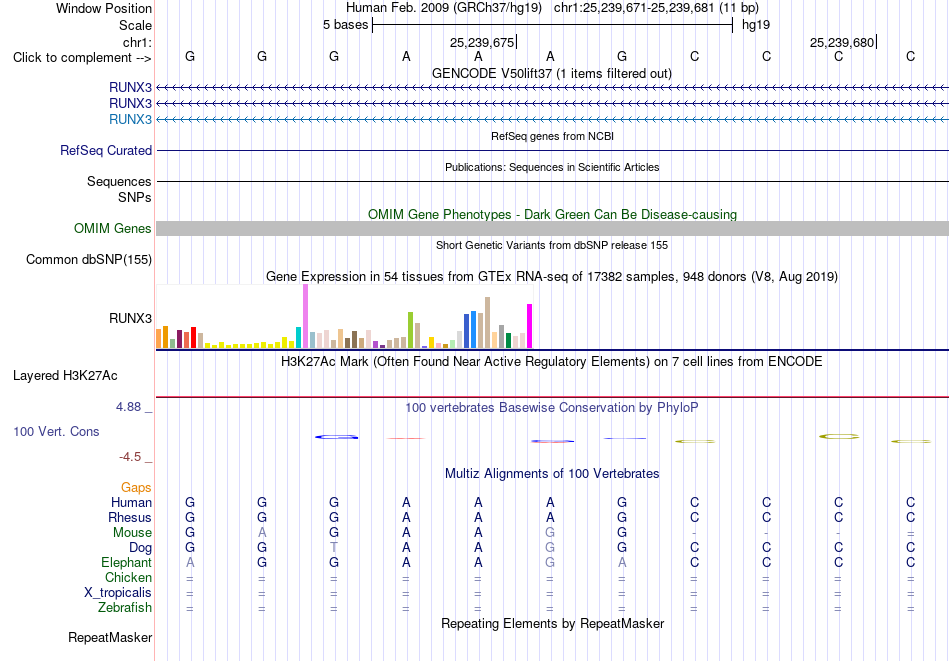Screen dimensions: 950x661
Task: Click the SNPs track label
Action: click(x=135, y=198)
